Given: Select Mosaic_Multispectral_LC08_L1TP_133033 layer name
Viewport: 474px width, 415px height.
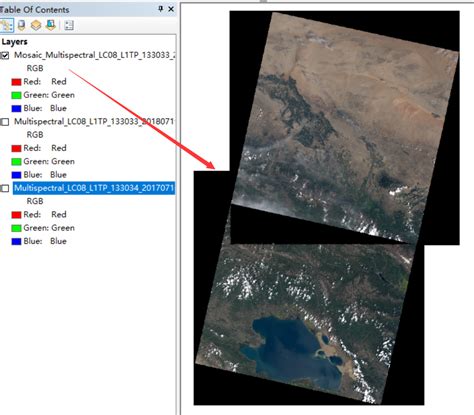Looking at the screenshot, I should tap(94, 55).
